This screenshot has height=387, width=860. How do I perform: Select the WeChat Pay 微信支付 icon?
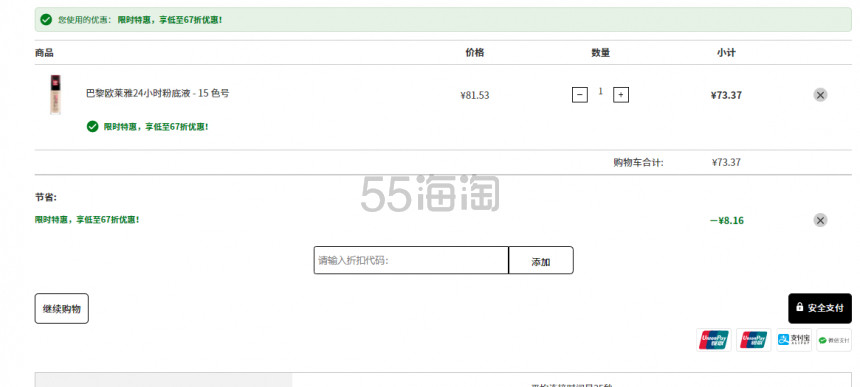[x=834, y=340]
